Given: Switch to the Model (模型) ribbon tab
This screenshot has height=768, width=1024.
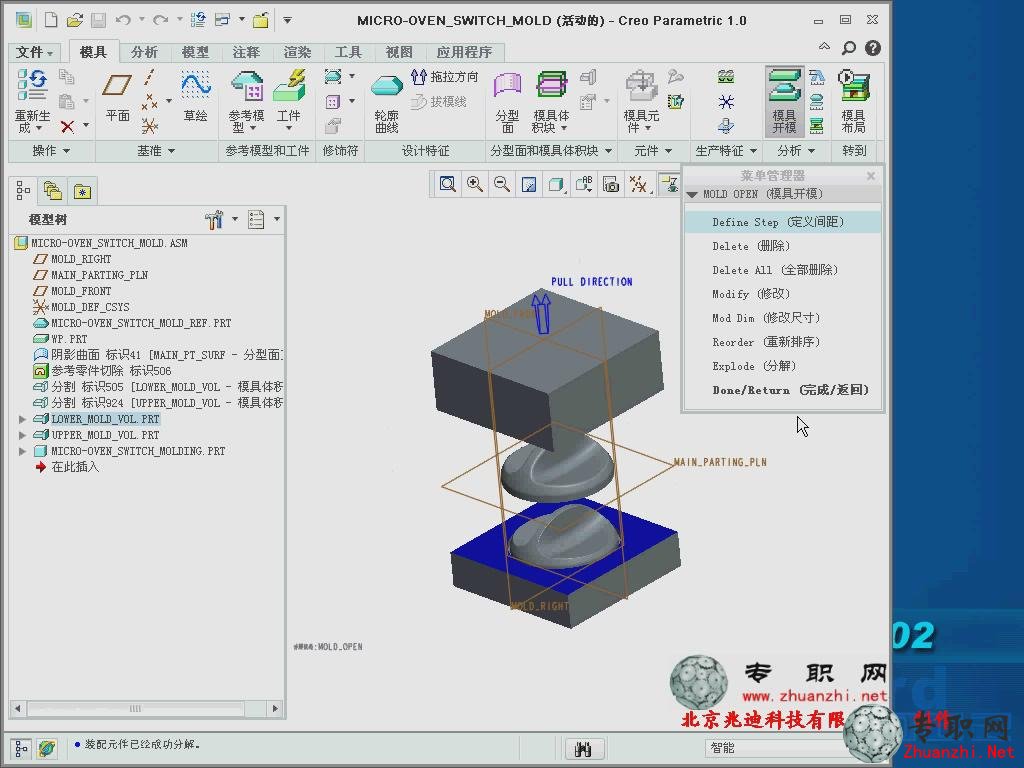Looking at the screenshot, I should tap(195, 52).
